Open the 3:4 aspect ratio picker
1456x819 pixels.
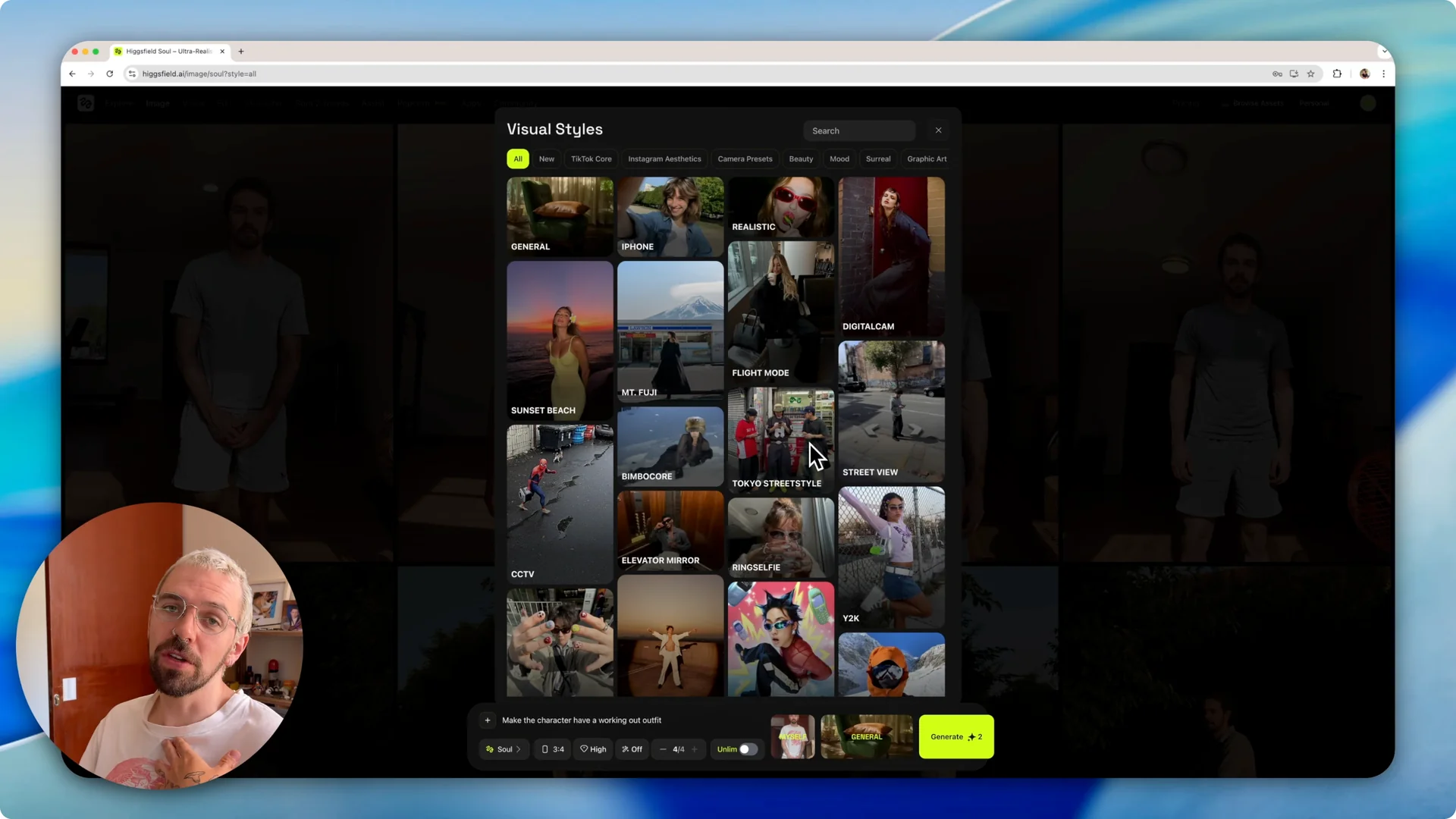[553, 749]
